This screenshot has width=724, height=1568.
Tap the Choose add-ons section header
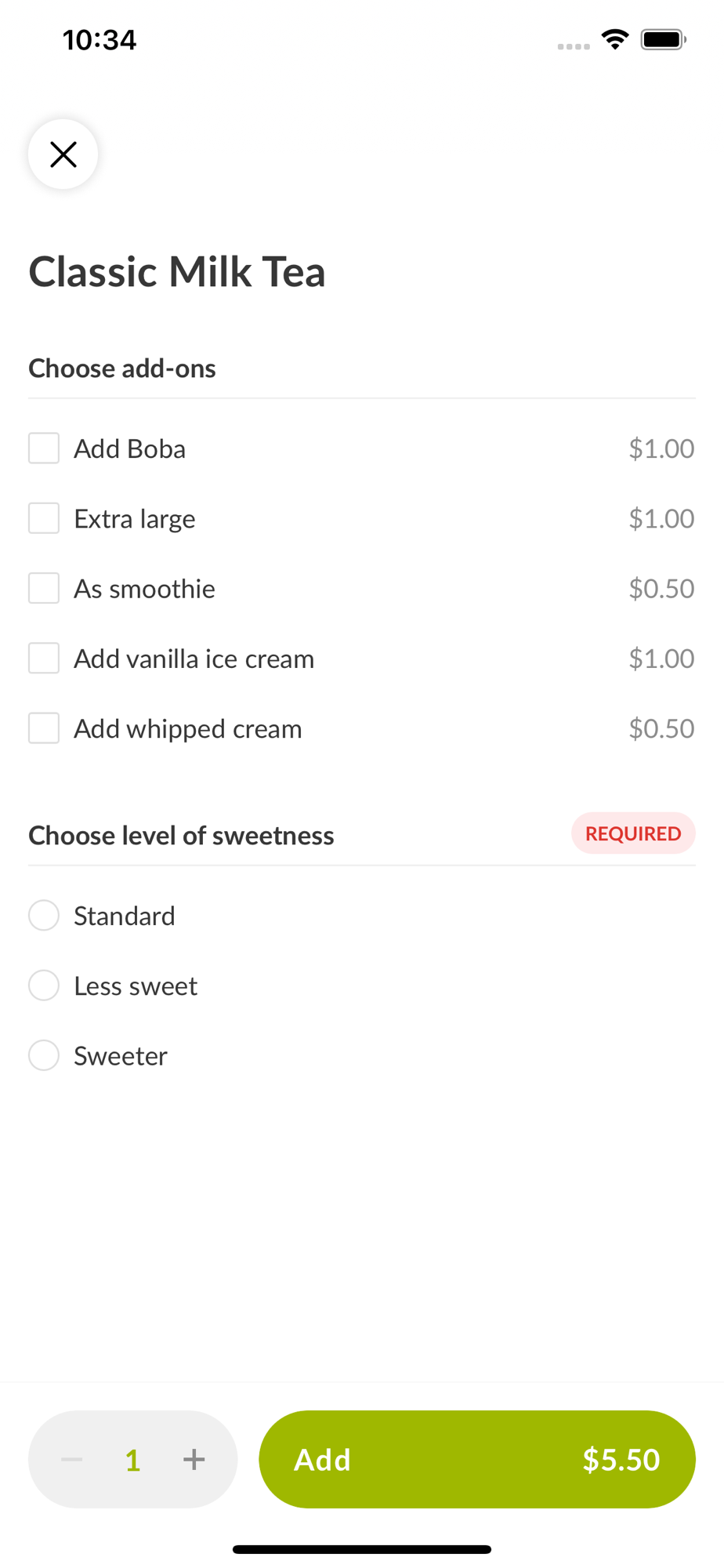122,368
